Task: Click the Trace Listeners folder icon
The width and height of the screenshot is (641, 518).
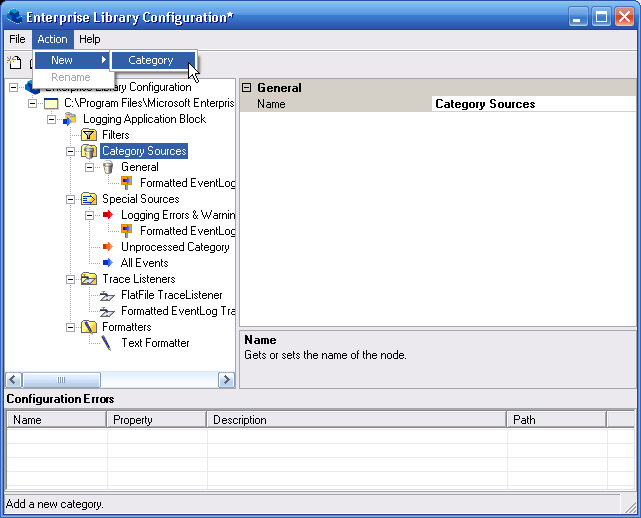Action: click(89, 279)
